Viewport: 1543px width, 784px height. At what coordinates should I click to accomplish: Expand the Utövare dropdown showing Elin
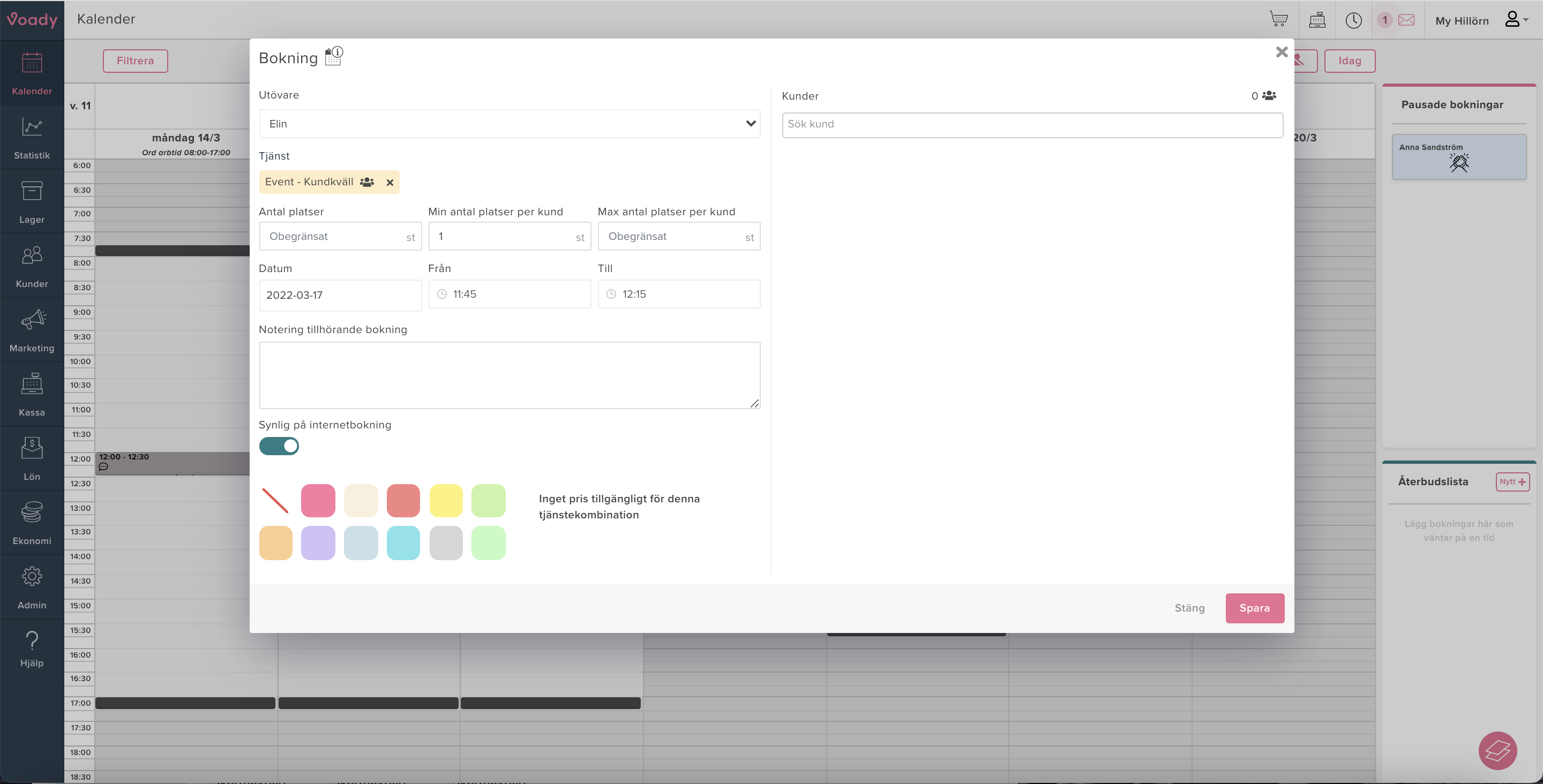pos(509,124)
